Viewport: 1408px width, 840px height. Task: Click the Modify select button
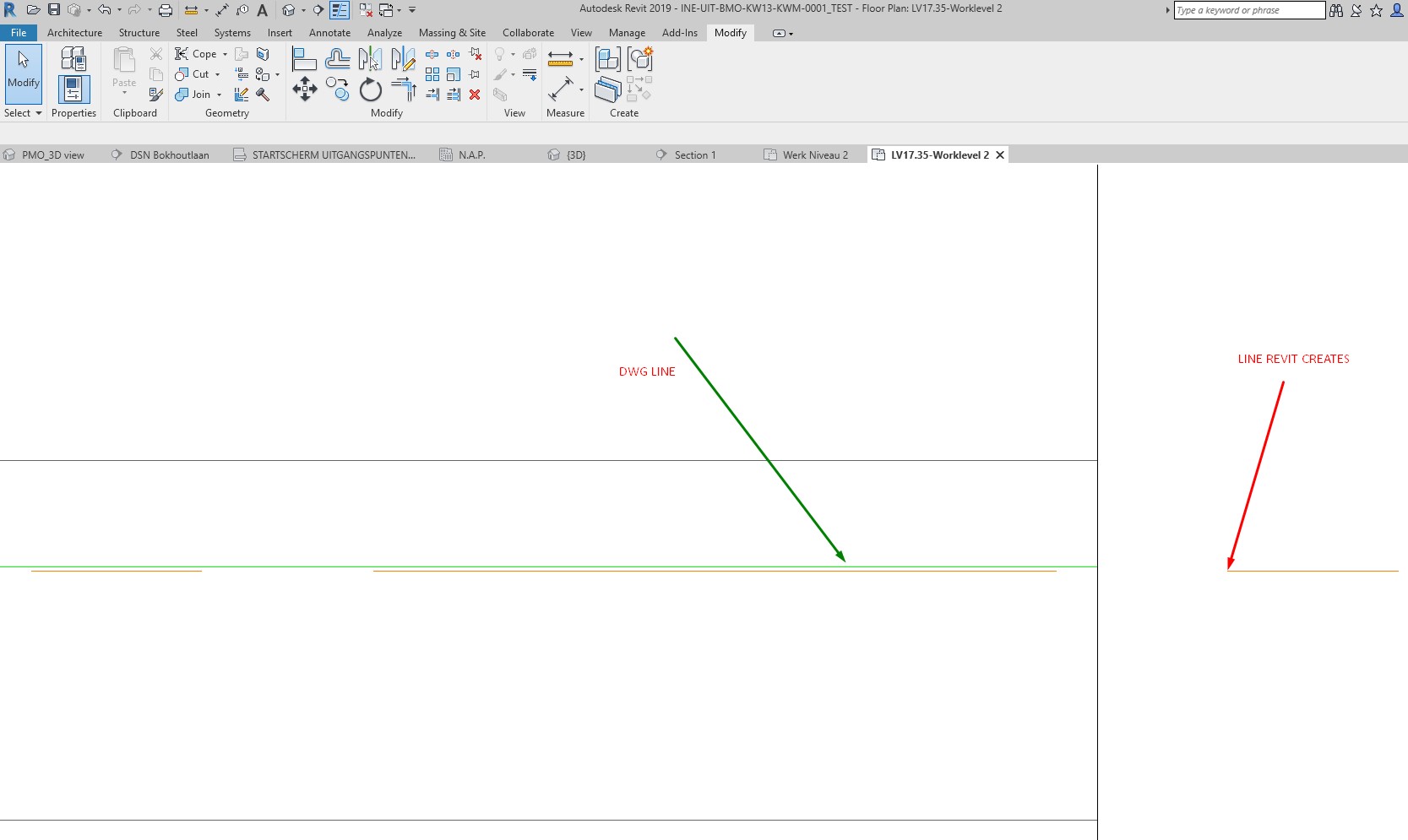[x=23, y=75]
